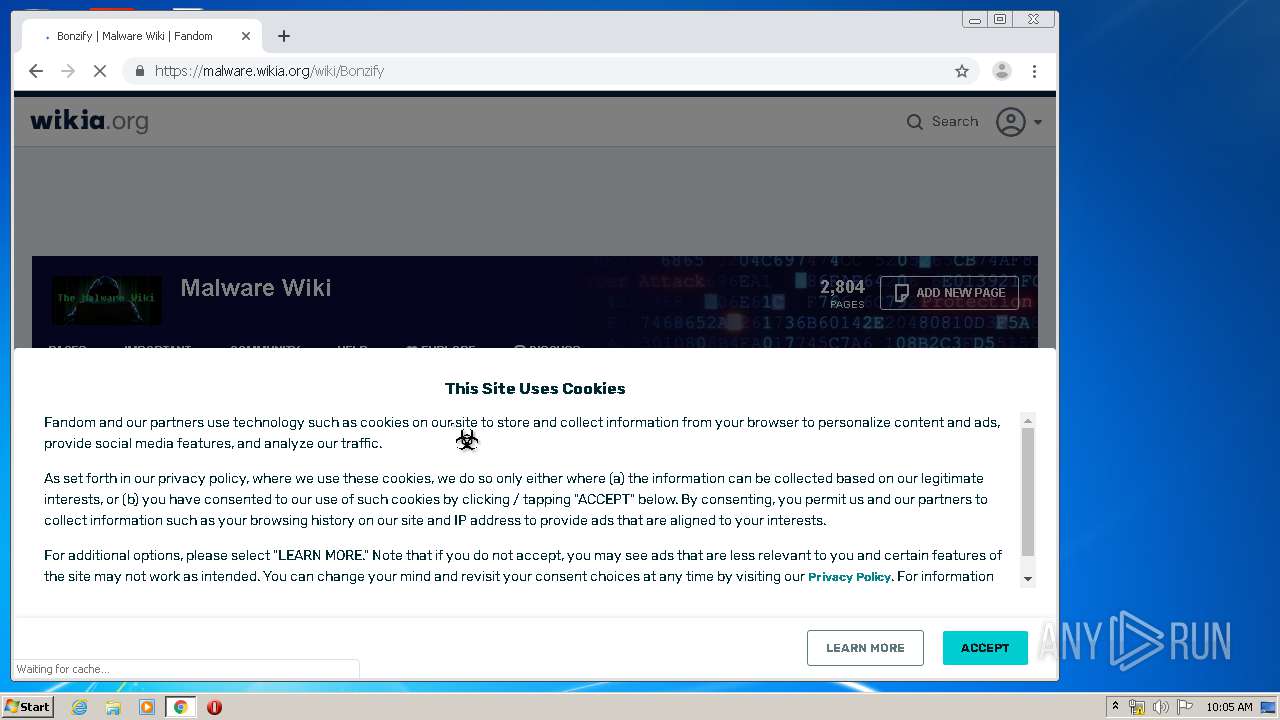Viewport: 1280px width, 720px height.
Task: Launch Internet Explorer from taskbar
Action: coord(79,707)
